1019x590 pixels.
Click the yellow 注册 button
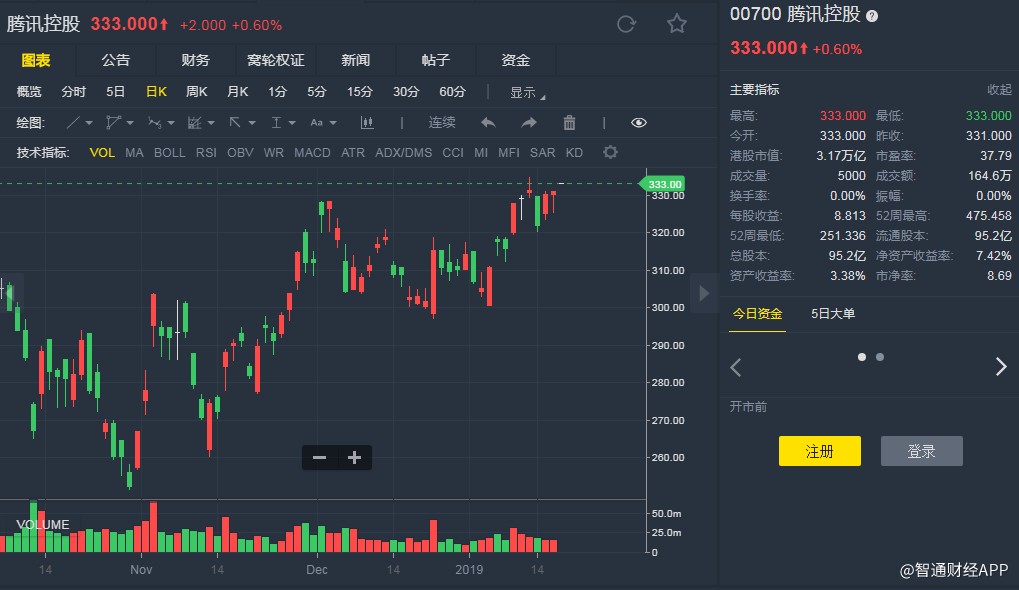[819, 451]
